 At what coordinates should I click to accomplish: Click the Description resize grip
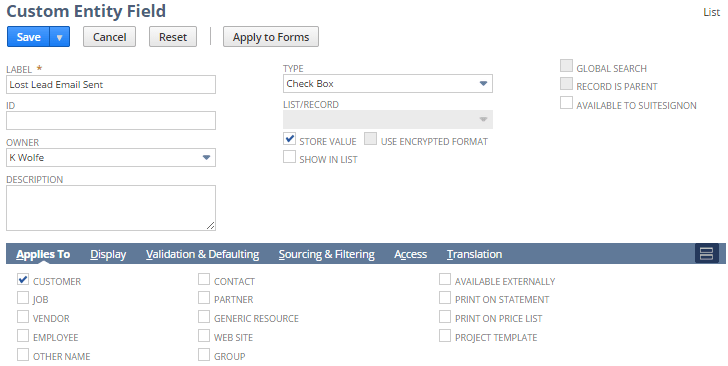click(x=210, y=226)
